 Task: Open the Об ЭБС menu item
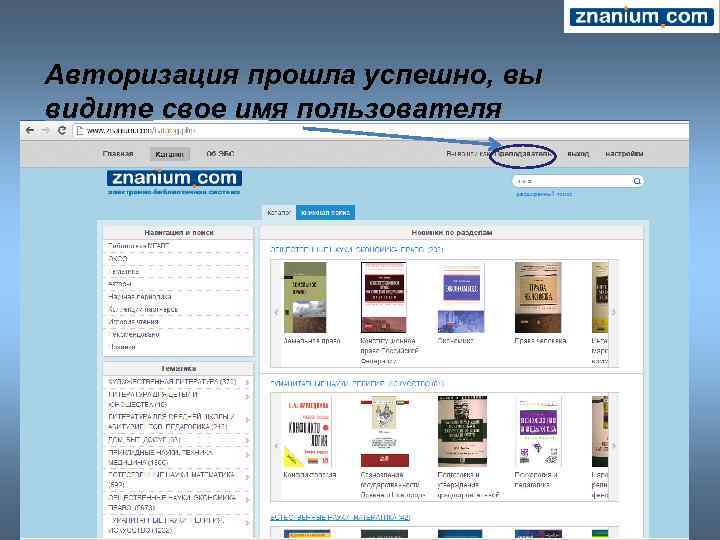(220, 154)
